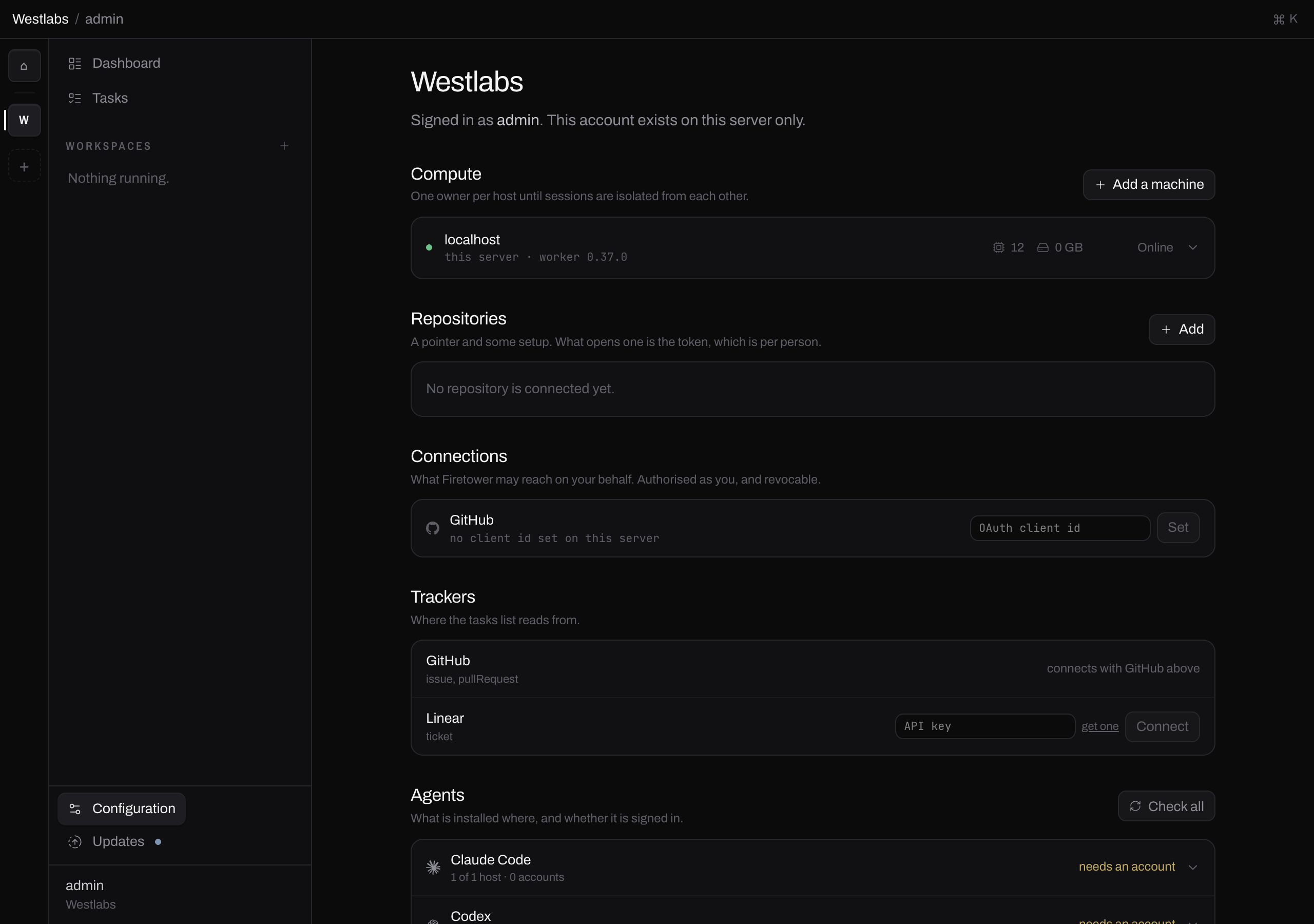Click 'connects with GitHub above' text
1314x924 pixels.
1123,668
